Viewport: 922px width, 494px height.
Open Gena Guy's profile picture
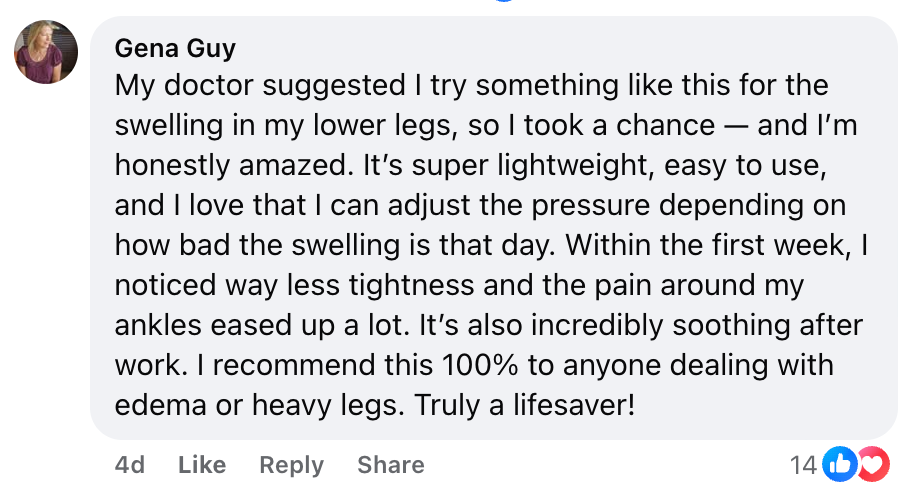point(46,52)
